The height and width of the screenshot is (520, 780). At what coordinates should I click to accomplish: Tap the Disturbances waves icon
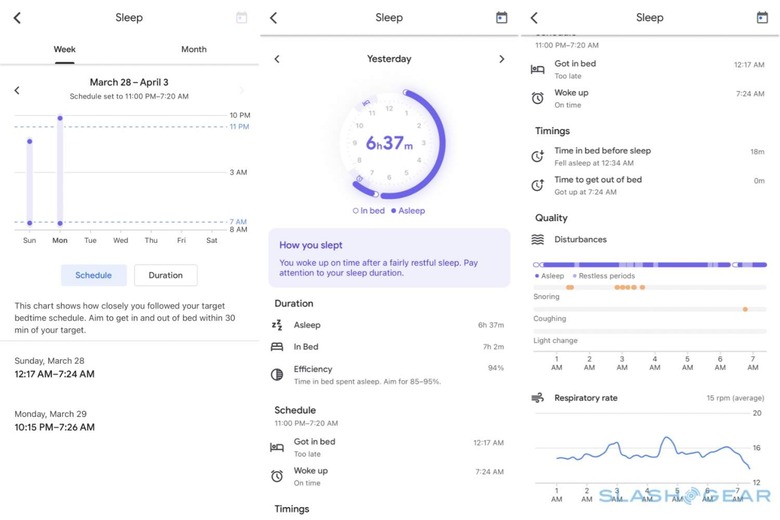[x=538, y=240]
